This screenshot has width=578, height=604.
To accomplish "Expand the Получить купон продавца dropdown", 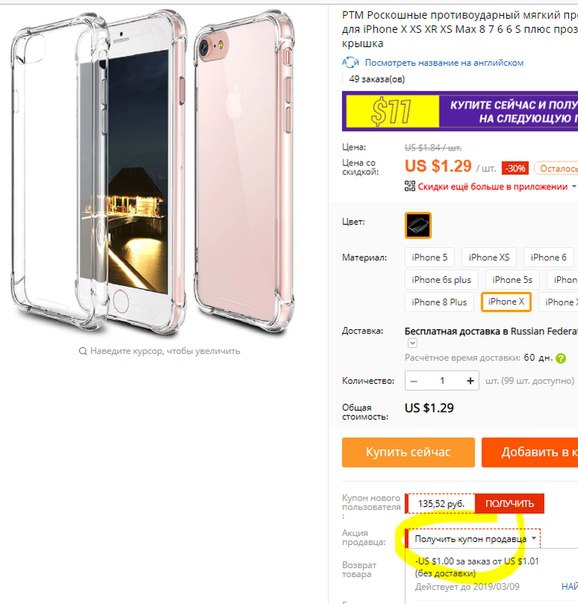I will point(474,539).
